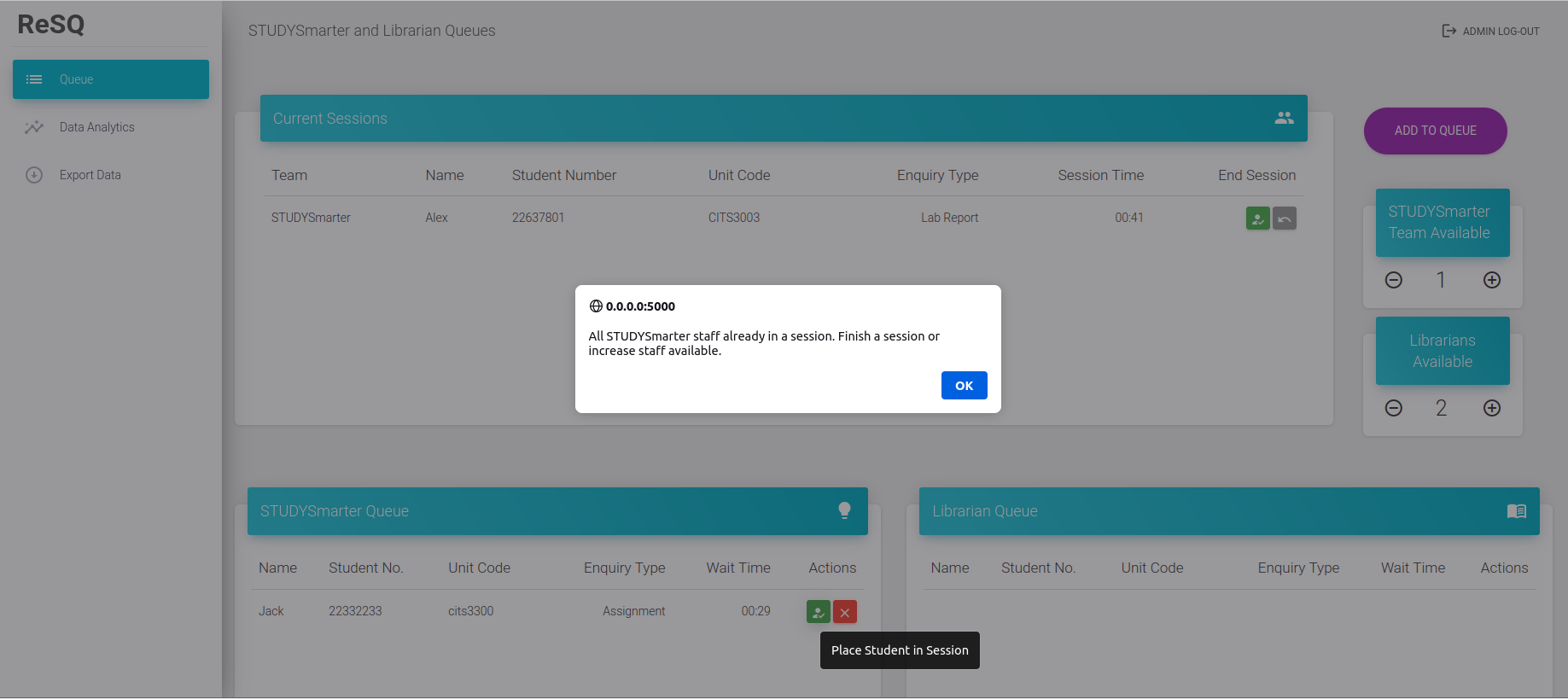
Task: Click the STUDYSmarter Team Available card
Action: point(1442,223)
